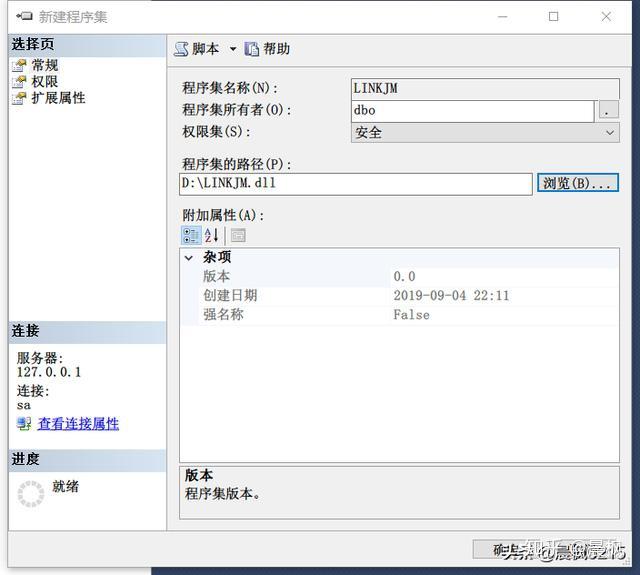Open the 查看连接属性 link
This screenshot has width=640, height=575.
click(x=78, y=424)
